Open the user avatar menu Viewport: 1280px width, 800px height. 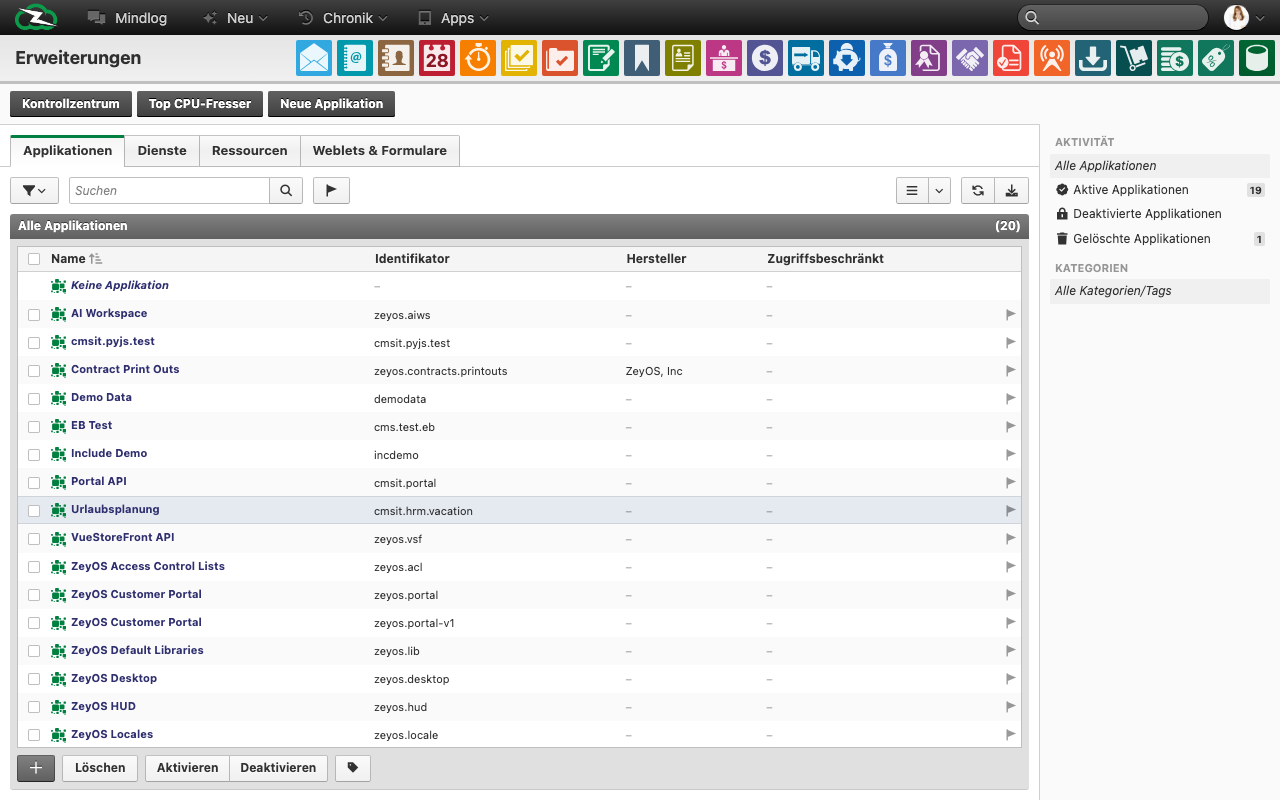[1246, 17]
